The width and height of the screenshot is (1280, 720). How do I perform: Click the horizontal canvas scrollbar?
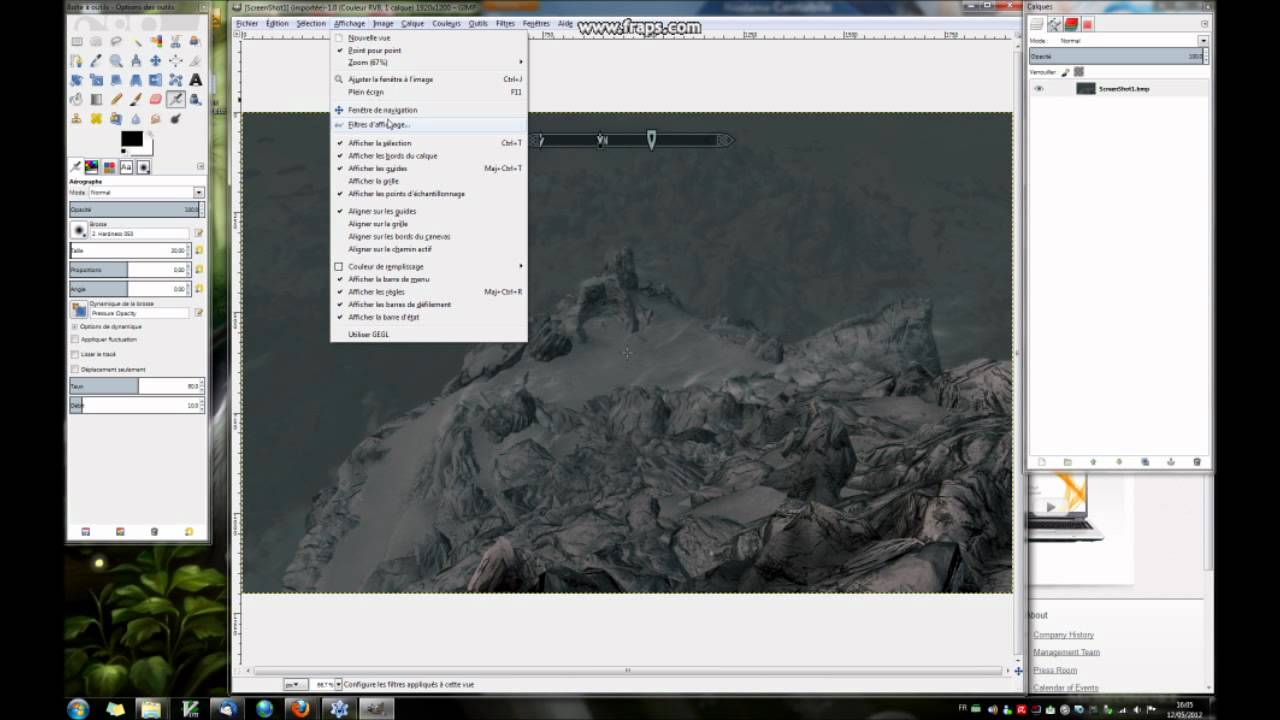tap(628, 670)
